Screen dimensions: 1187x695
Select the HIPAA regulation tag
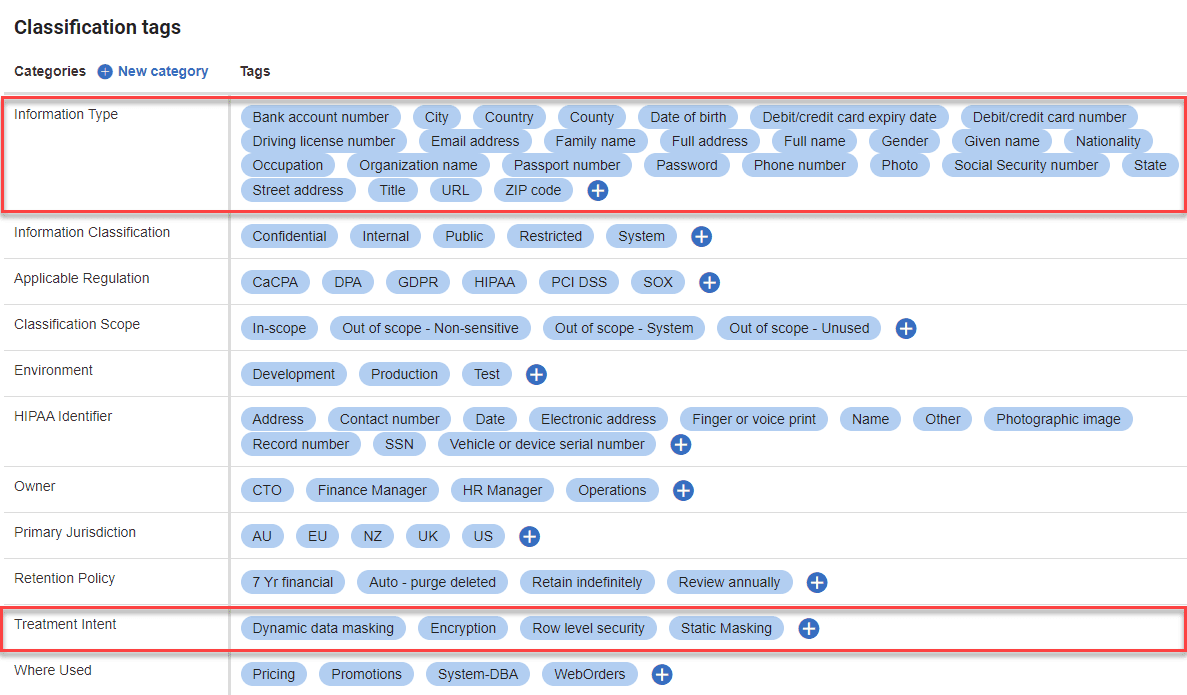click(x=495, y=282)
